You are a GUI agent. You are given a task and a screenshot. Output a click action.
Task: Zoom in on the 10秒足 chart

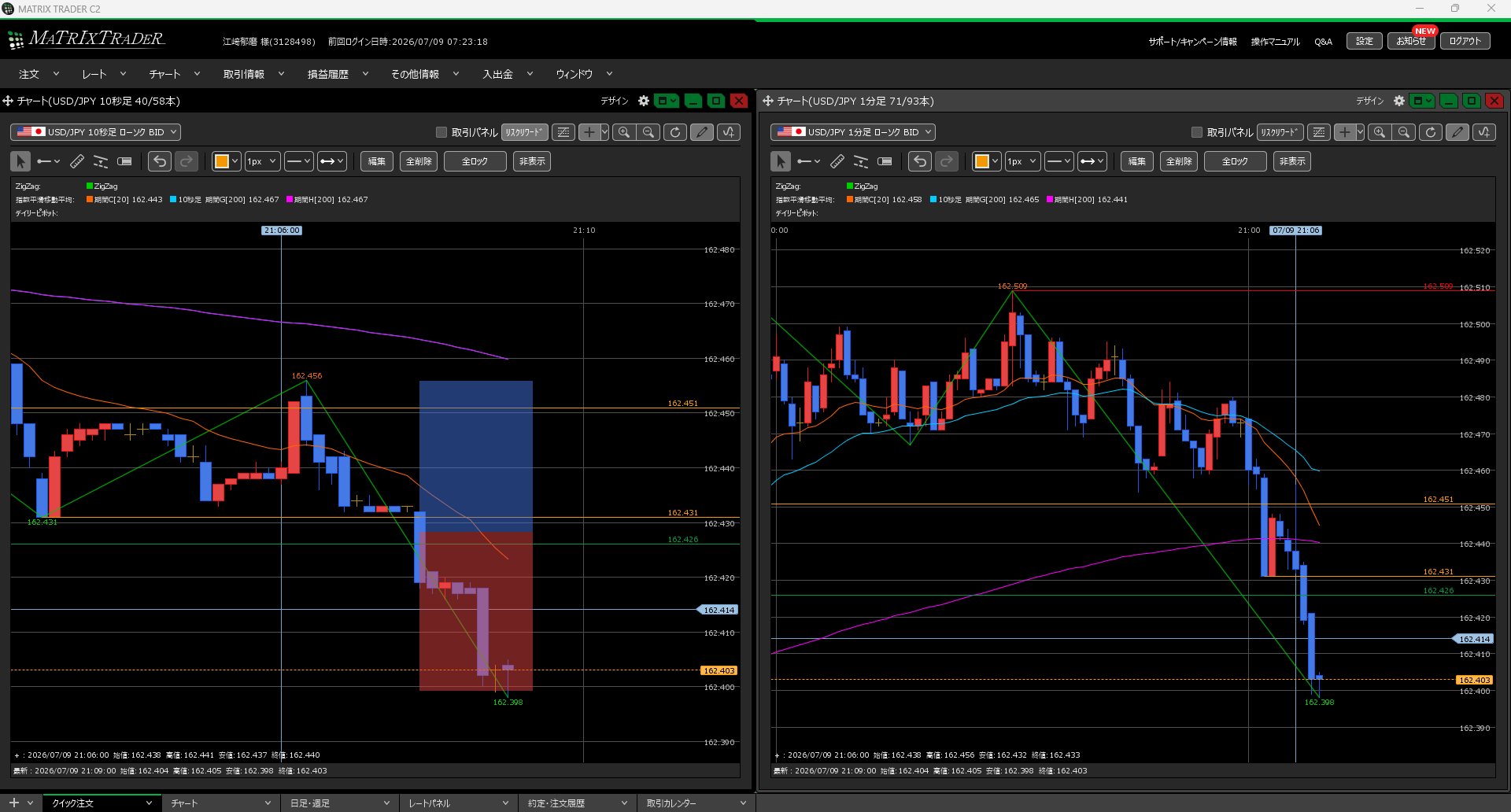click(624, 132)
